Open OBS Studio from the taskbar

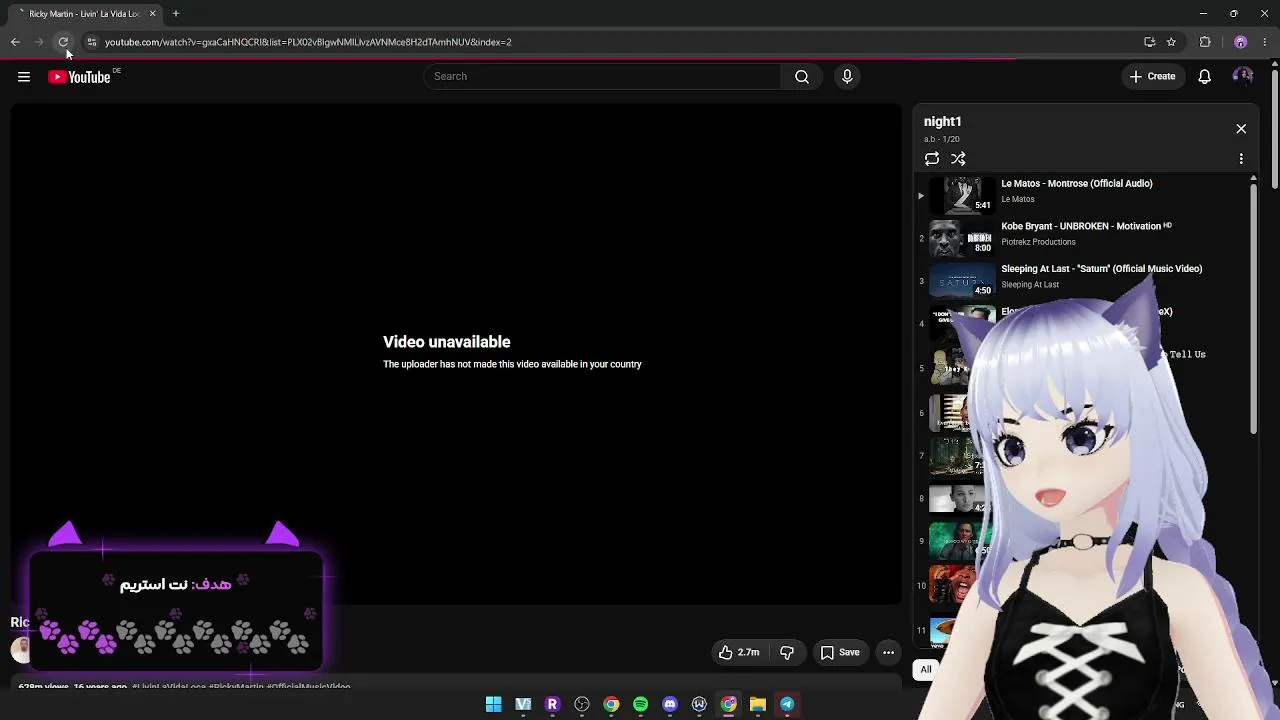point(582,705)
